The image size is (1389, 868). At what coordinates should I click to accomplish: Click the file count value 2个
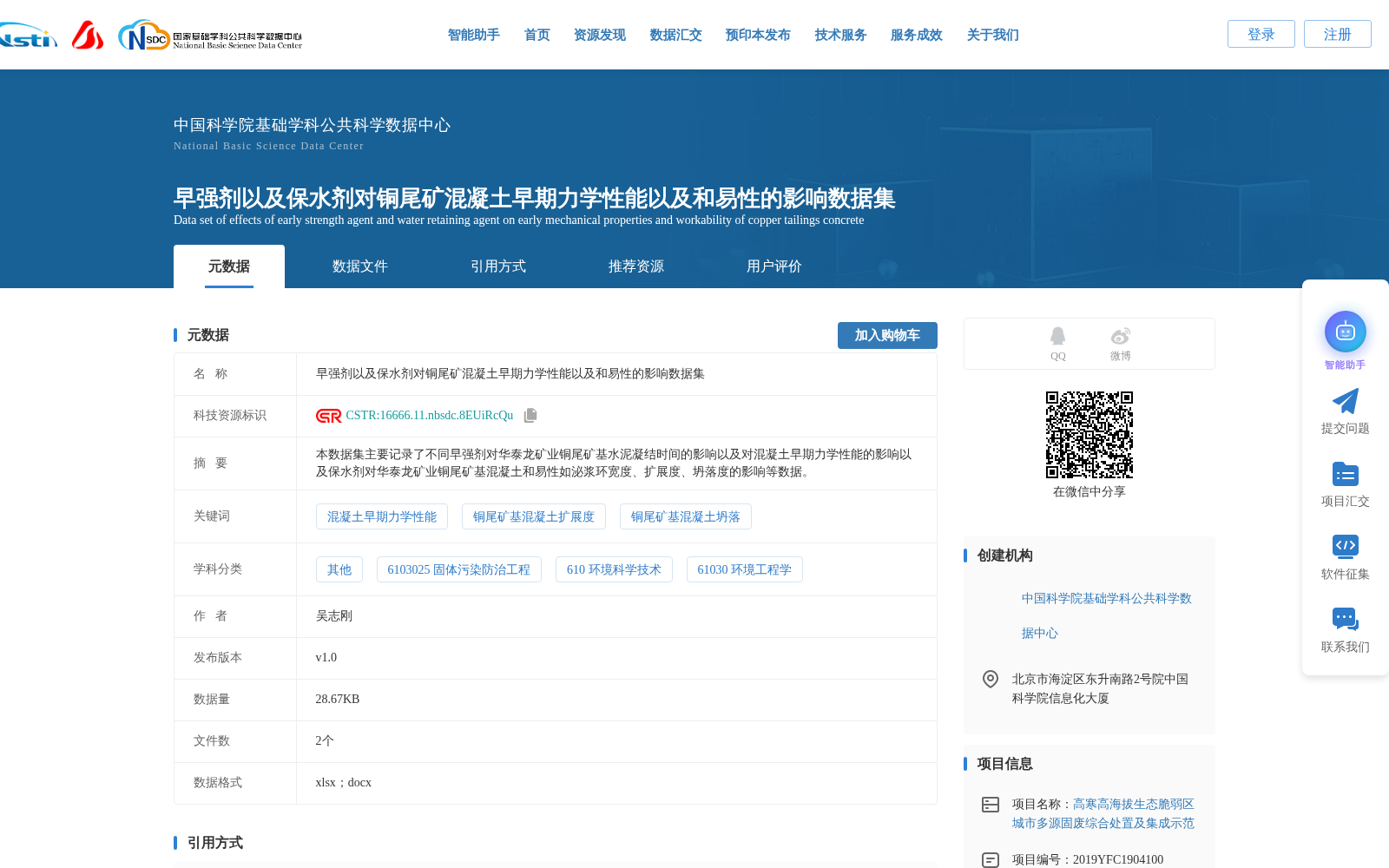click(x=325, y=741)
